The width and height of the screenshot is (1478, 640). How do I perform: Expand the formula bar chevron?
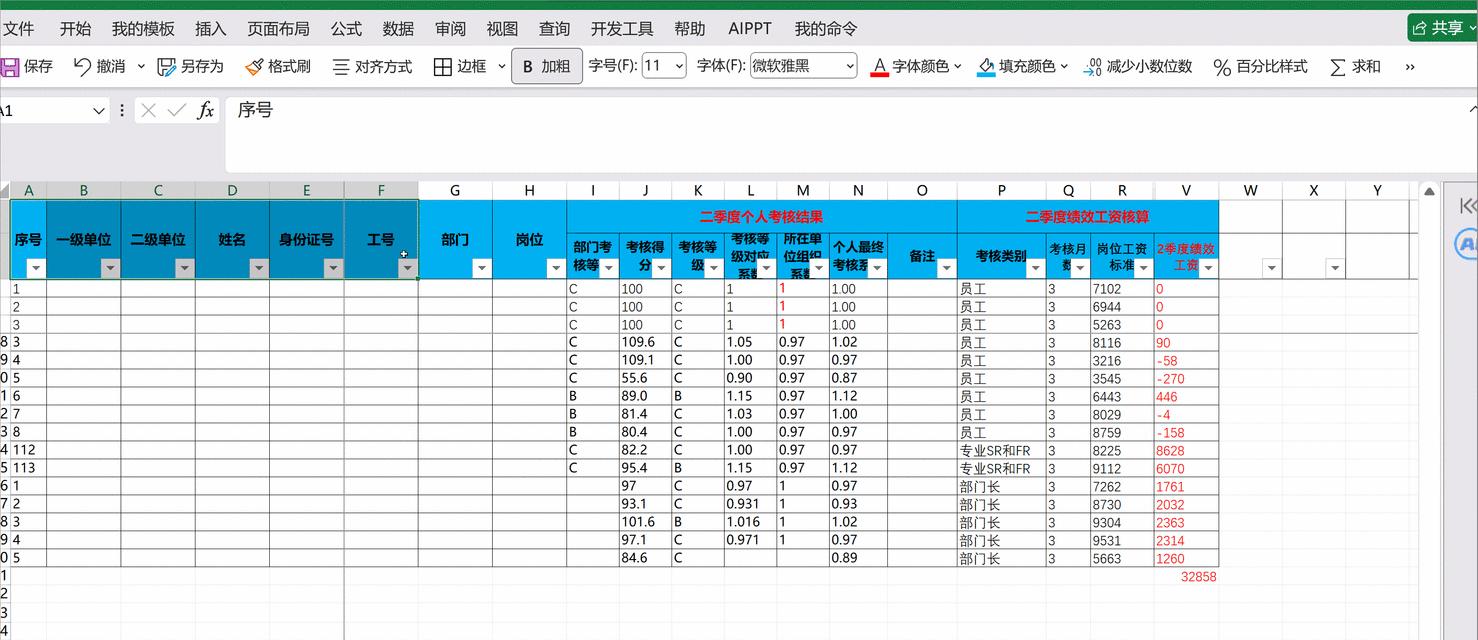tap(1473, 109)
